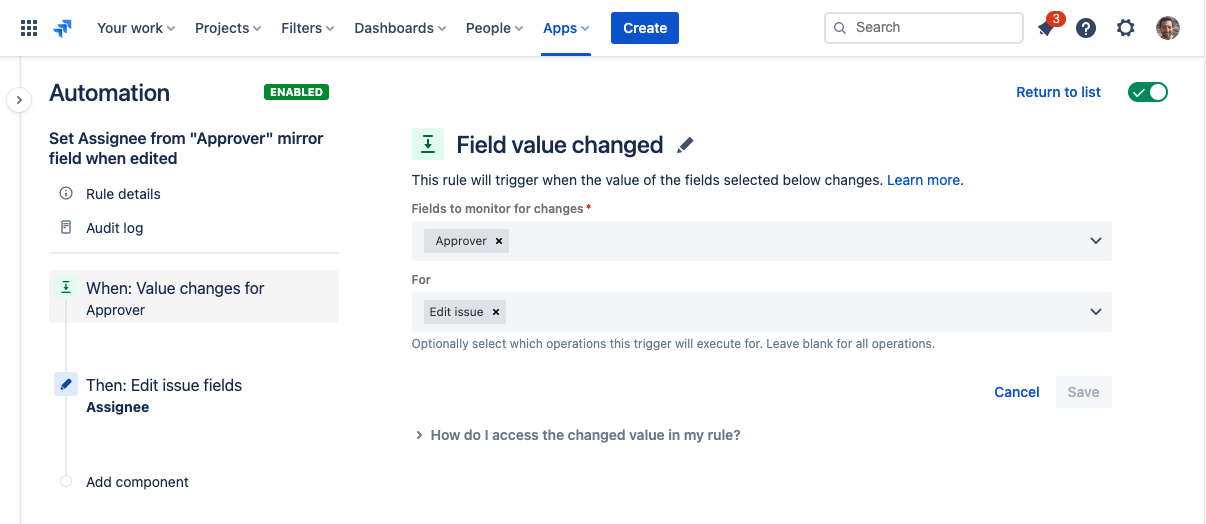Screen dimensions: 1206x524
Task: Open the settings gear icon
Action: (x=1126, y=28)
